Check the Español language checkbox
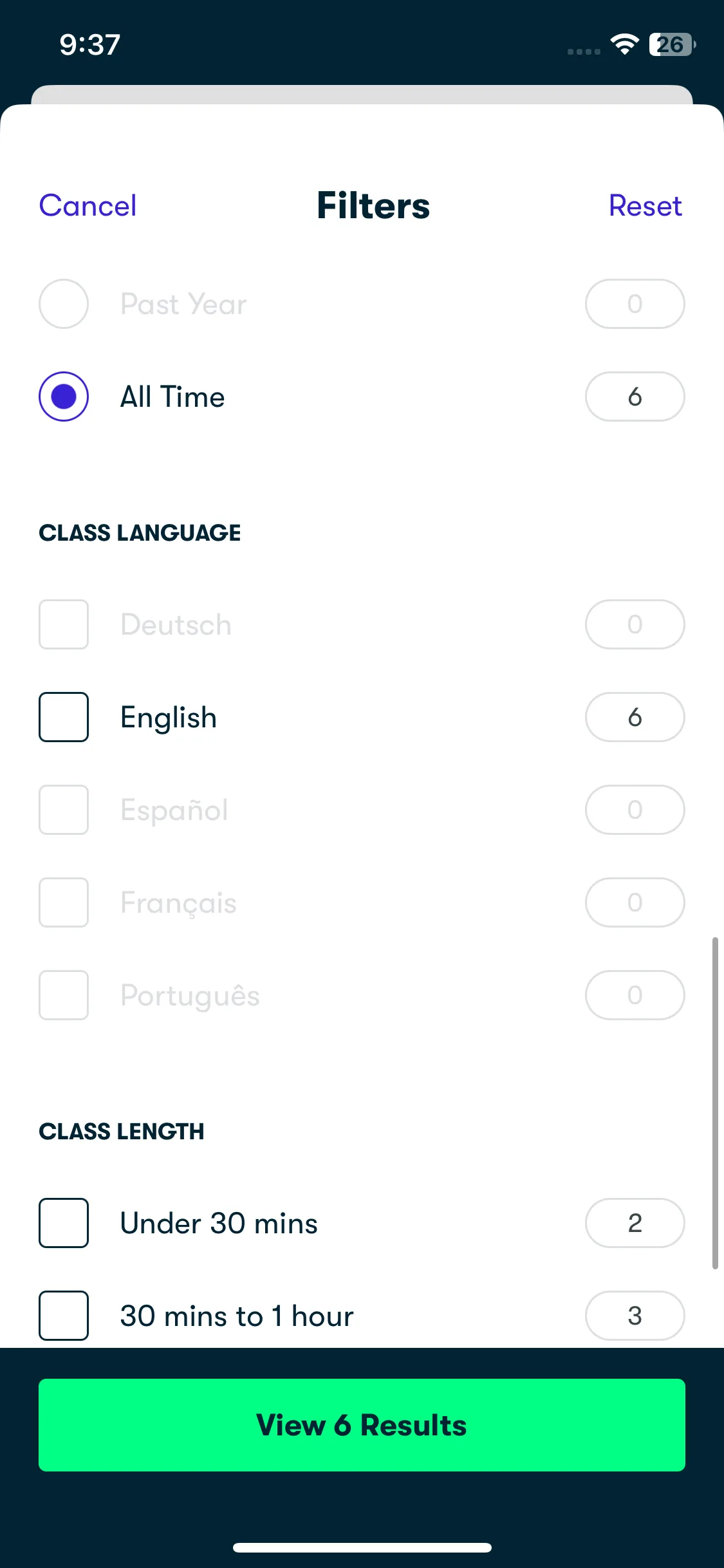The image size is (724, 1568). [x=64, y=810]
